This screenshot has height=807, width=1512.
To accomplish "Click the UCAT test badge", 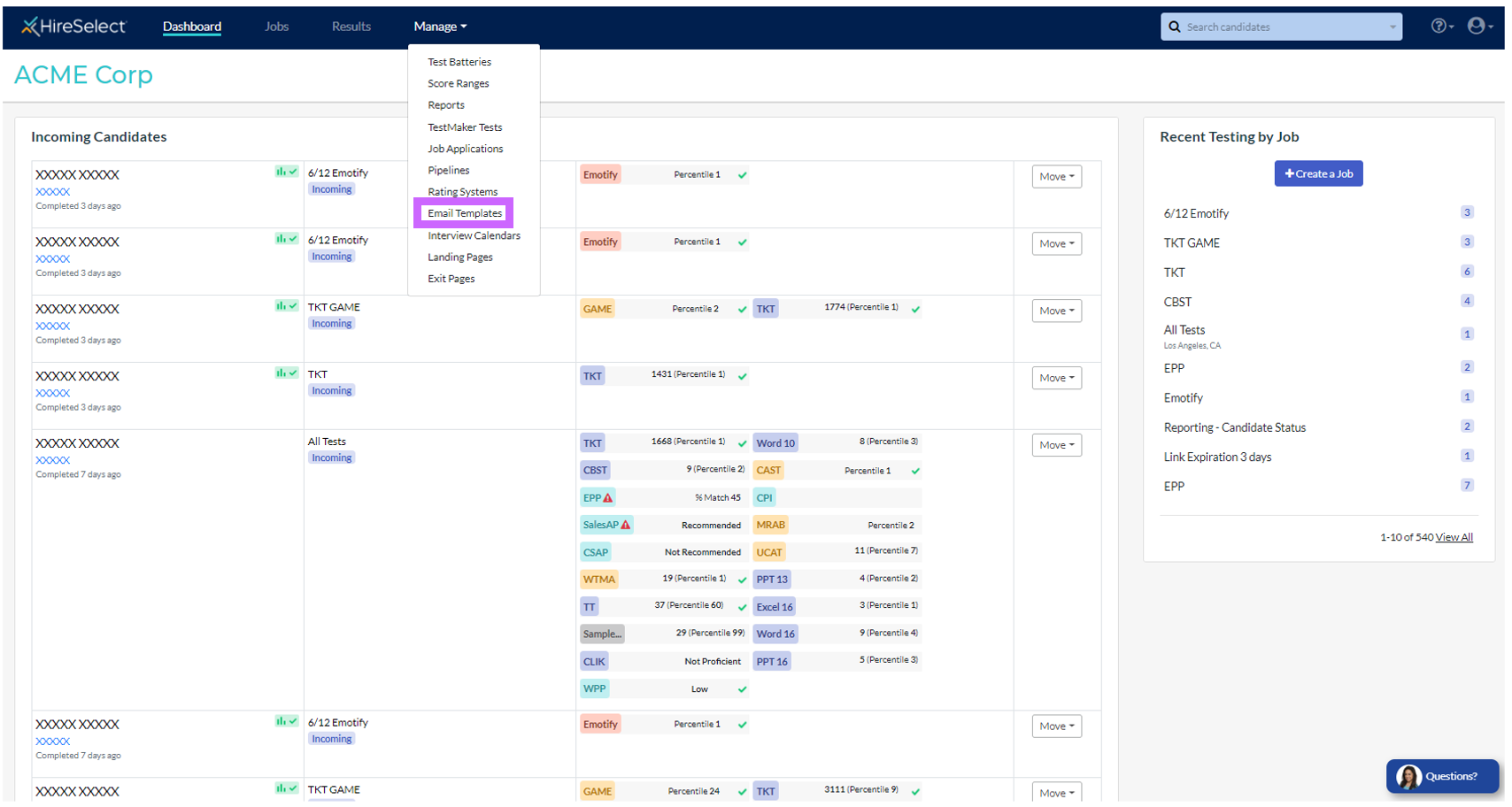I will tap(769, 552).
